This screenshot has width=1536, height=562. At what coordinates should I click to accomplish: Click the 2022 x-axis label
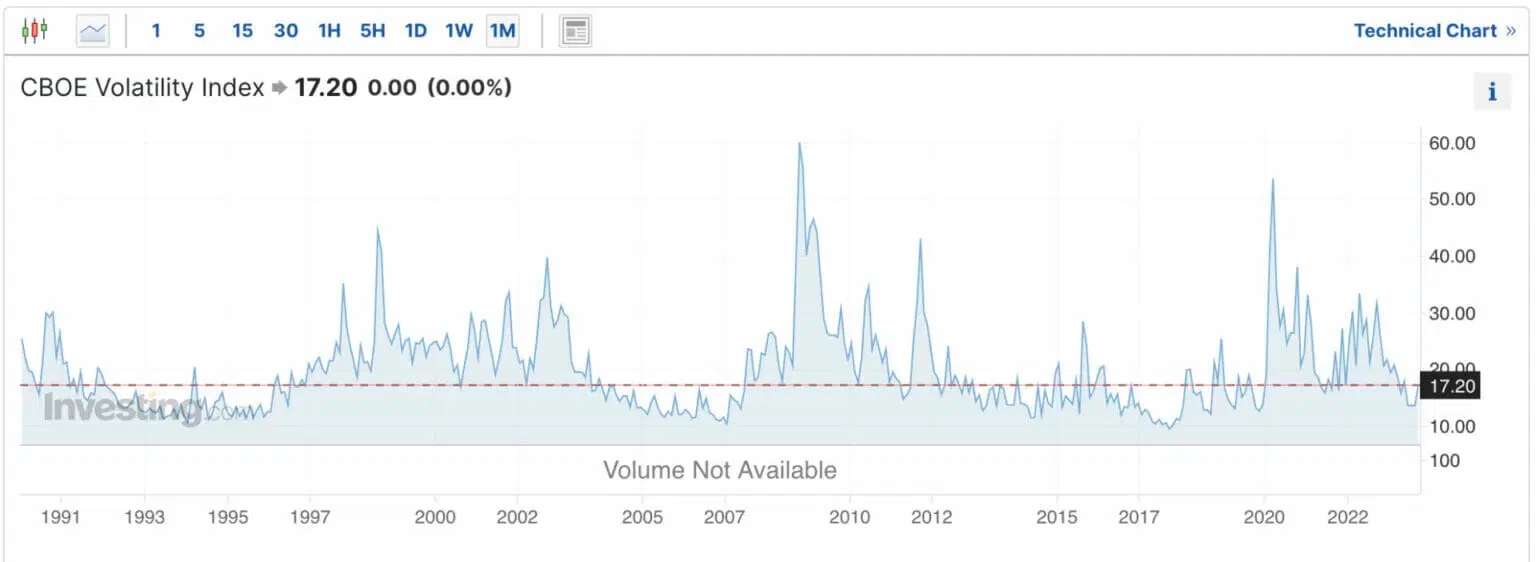click(1347, 517)
